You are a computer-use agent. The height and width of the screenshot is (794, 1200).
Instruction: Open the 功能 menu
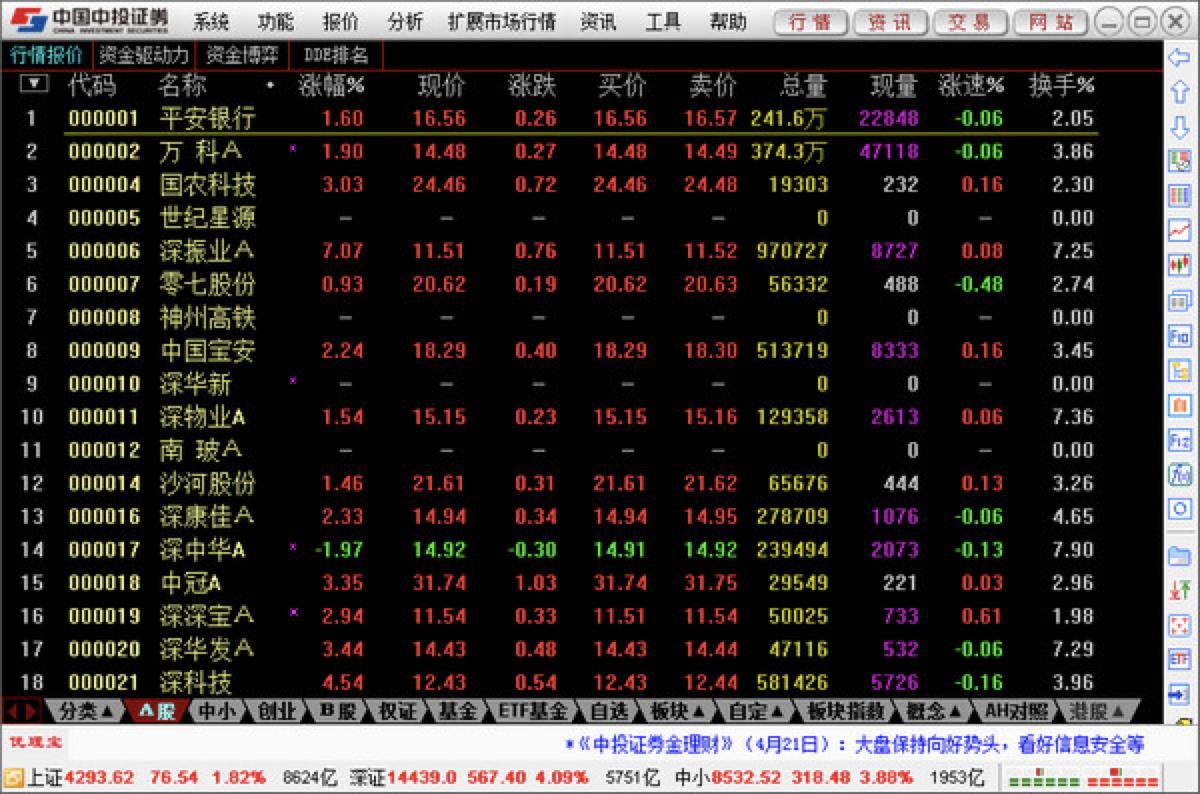click(x=275, y=21)
